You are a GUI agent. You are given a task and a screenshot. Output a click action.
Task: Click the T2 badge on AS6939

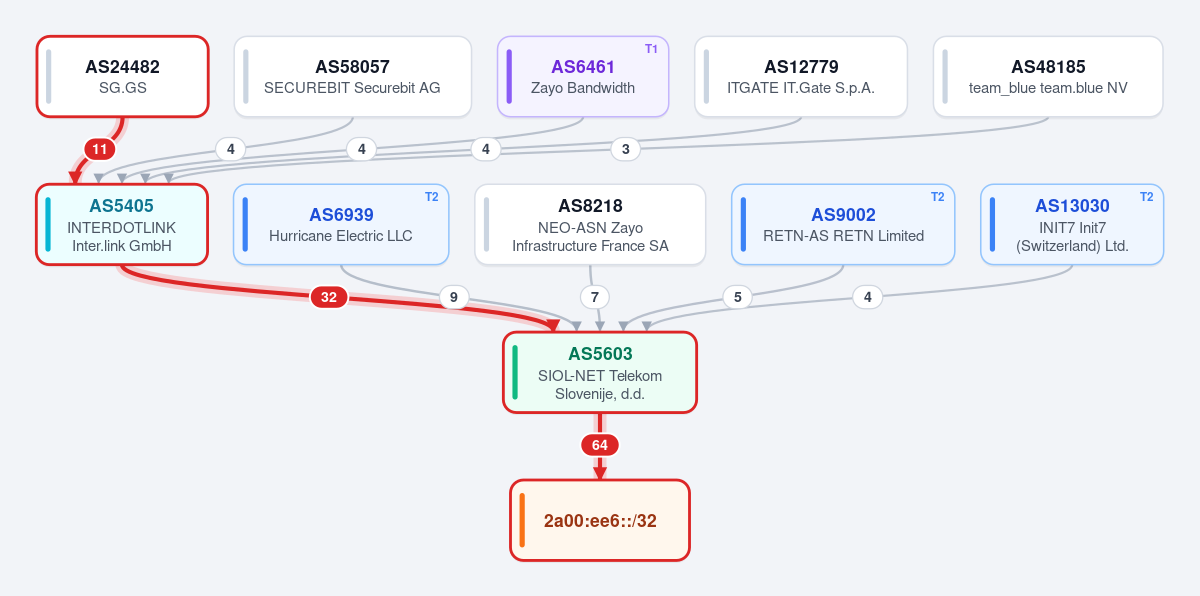(x=432, y=197)
